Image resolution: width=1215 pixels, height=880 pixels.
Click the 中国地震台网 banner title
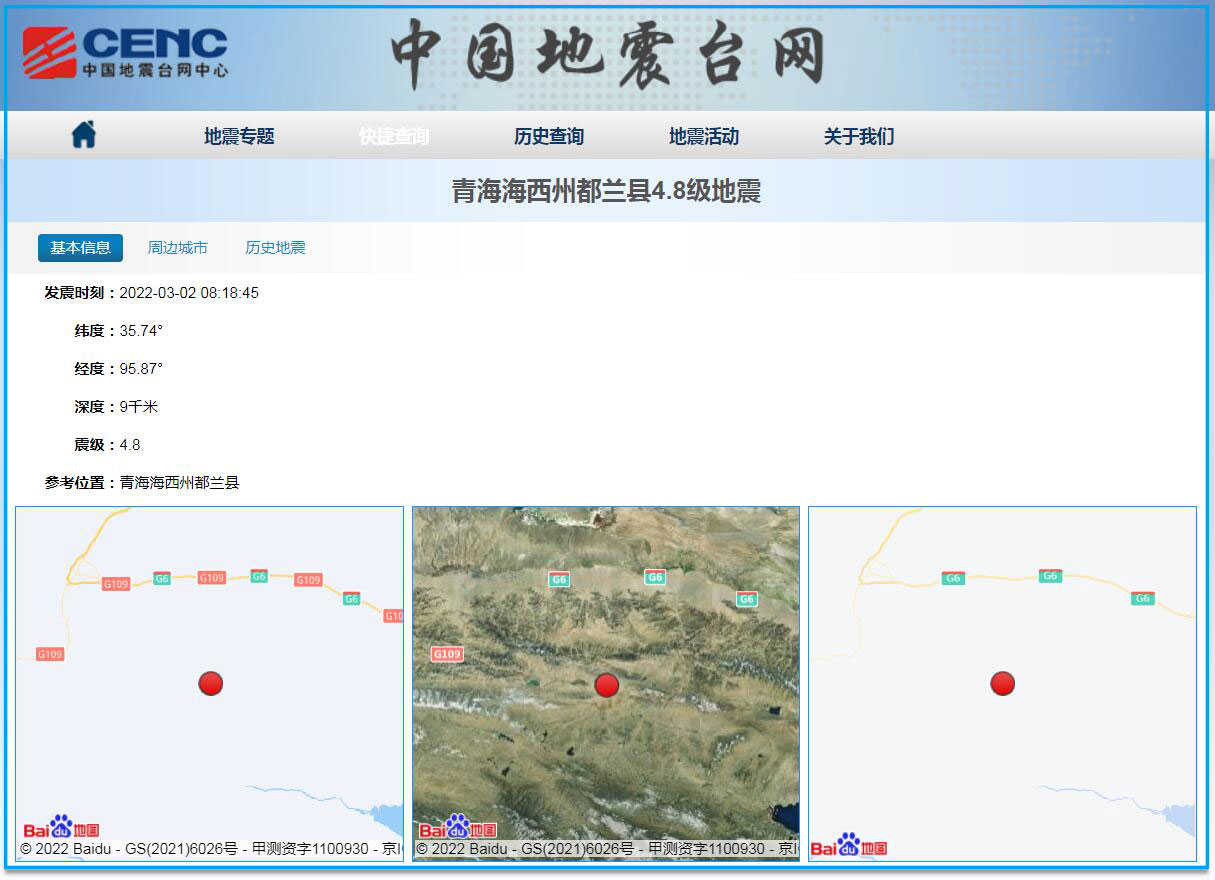click(607, 55)
